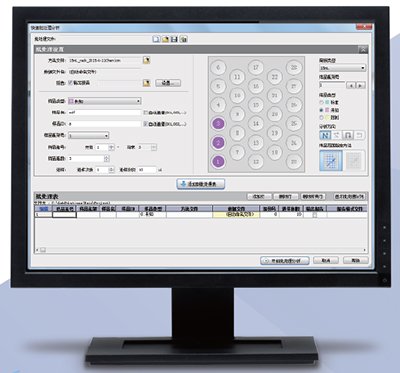
Task: Open the rack number dropdown in settings form
Action: coord(89,136)
